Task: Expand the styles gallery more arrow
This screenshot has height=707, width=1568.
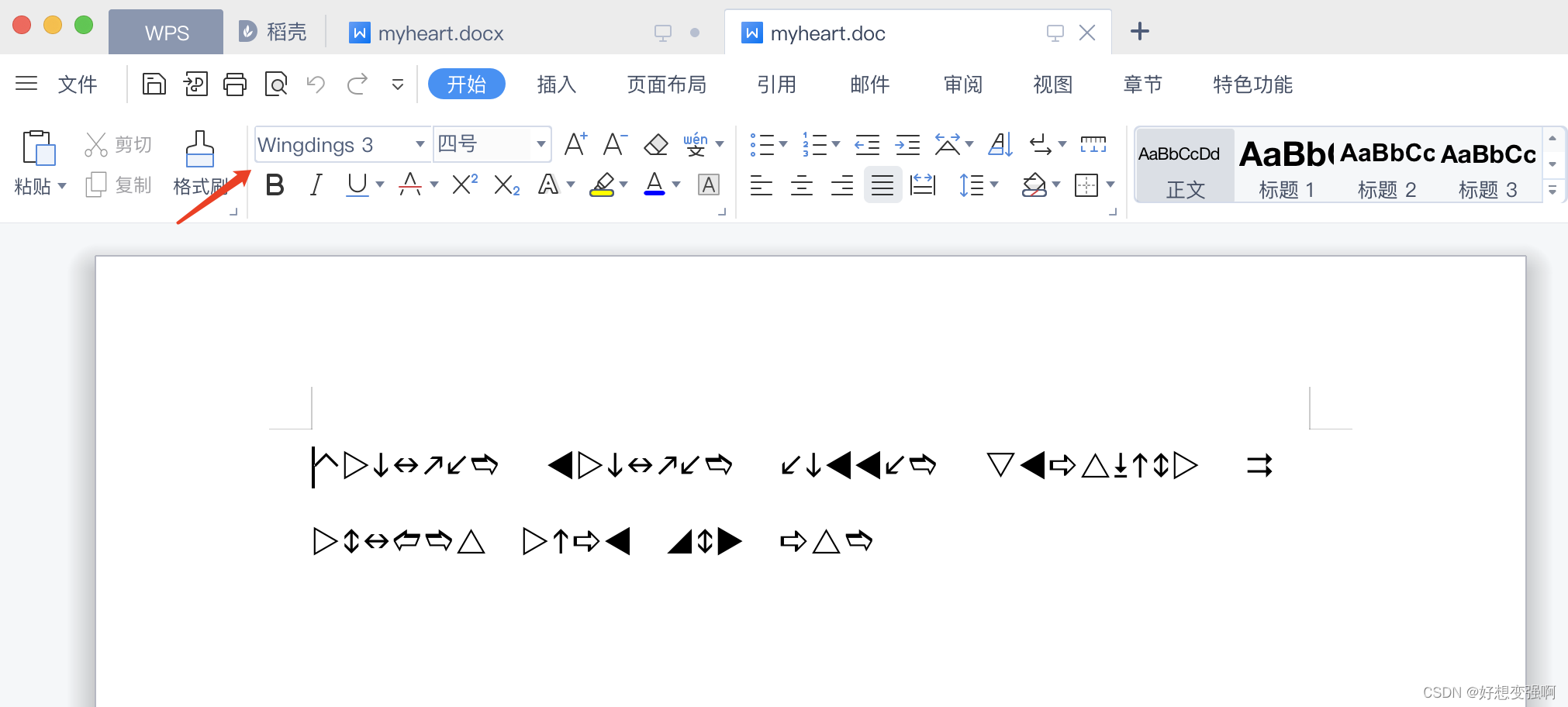Action: (x=1552, y=191)
